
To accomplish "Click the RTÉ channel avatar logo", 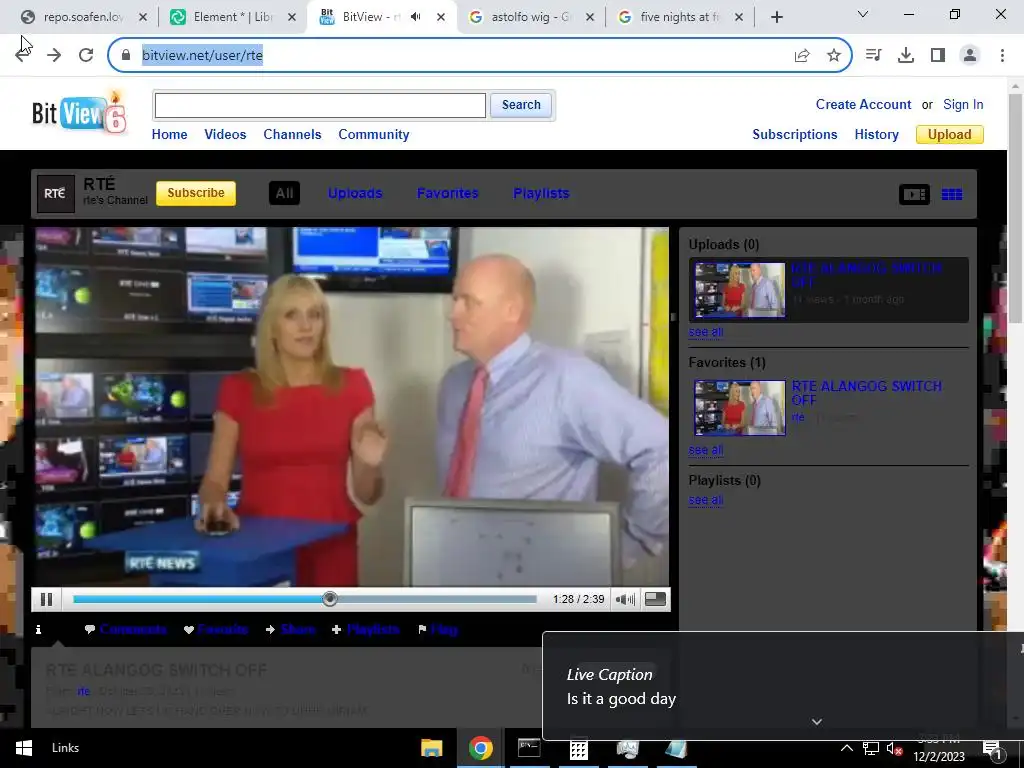I will click(x=56, y=193).
